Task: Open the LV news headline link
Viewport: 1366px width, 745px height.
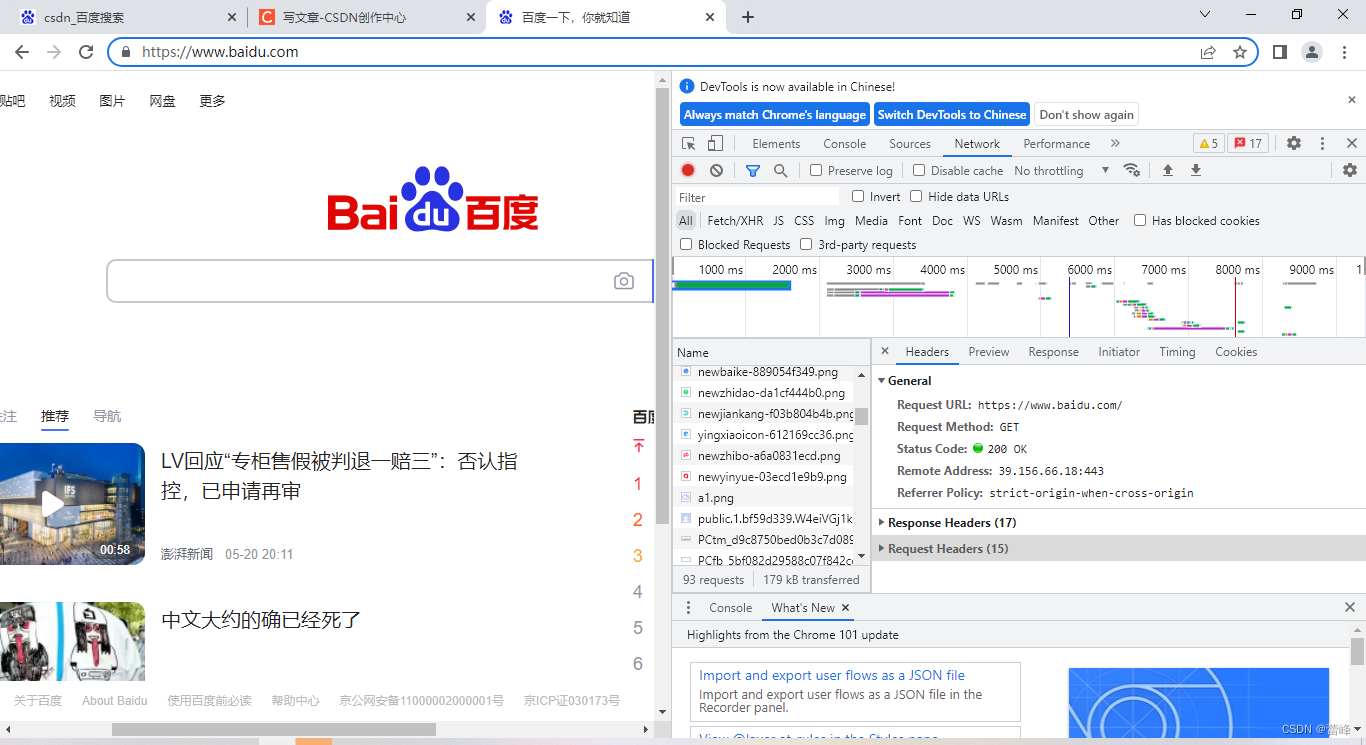Action: (x=339, y=476)
